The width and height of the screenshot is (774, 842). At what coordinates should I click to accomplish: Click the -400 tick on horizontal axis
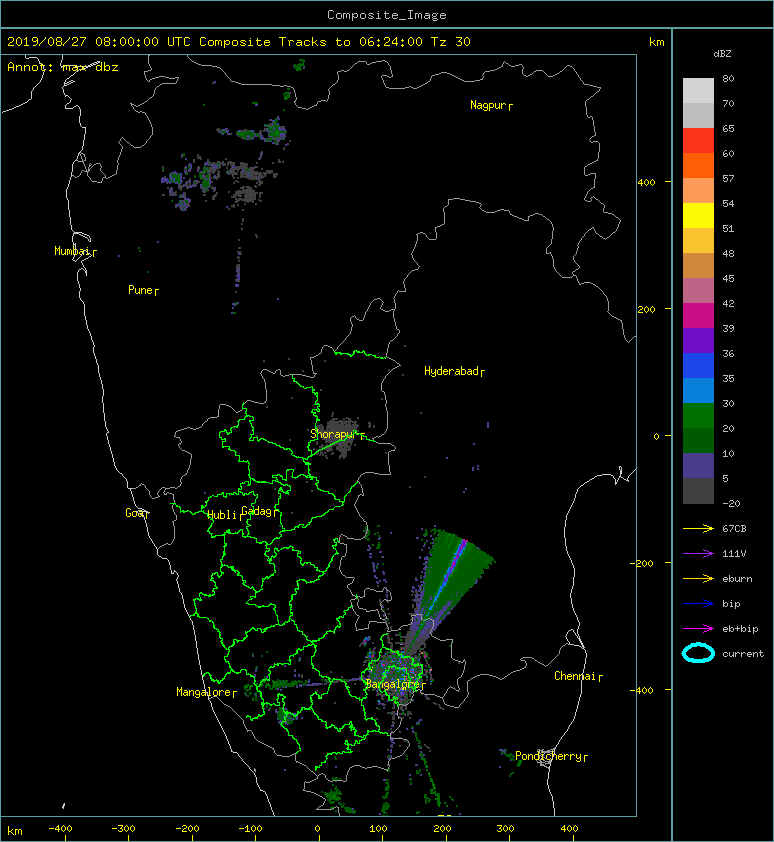click(x=60, y=829)
